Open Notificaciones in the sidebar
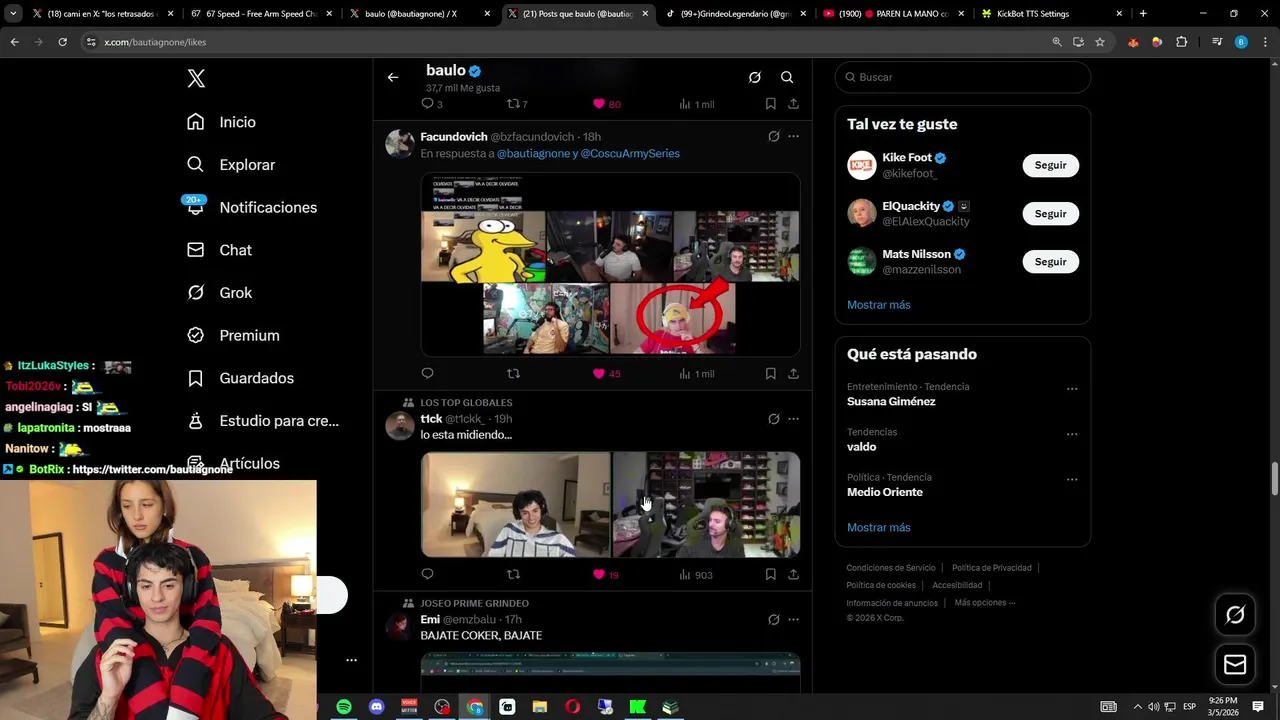Viewport: 1280px width, 720px height. click(x=252, y=207)
